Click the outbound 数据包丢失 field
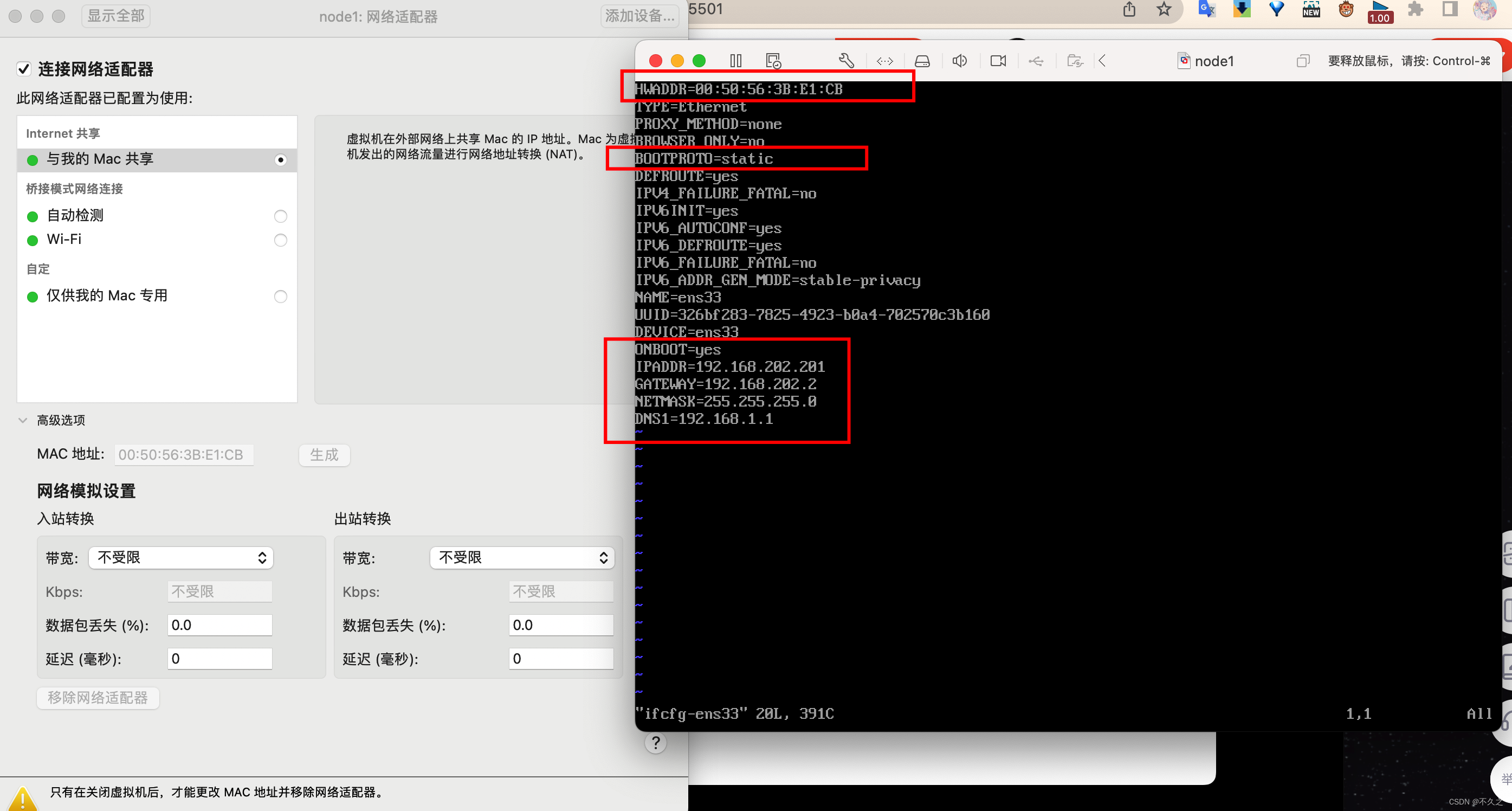Screen dimensions: 1512x811 pyautogui.click(x=560, y=625)
